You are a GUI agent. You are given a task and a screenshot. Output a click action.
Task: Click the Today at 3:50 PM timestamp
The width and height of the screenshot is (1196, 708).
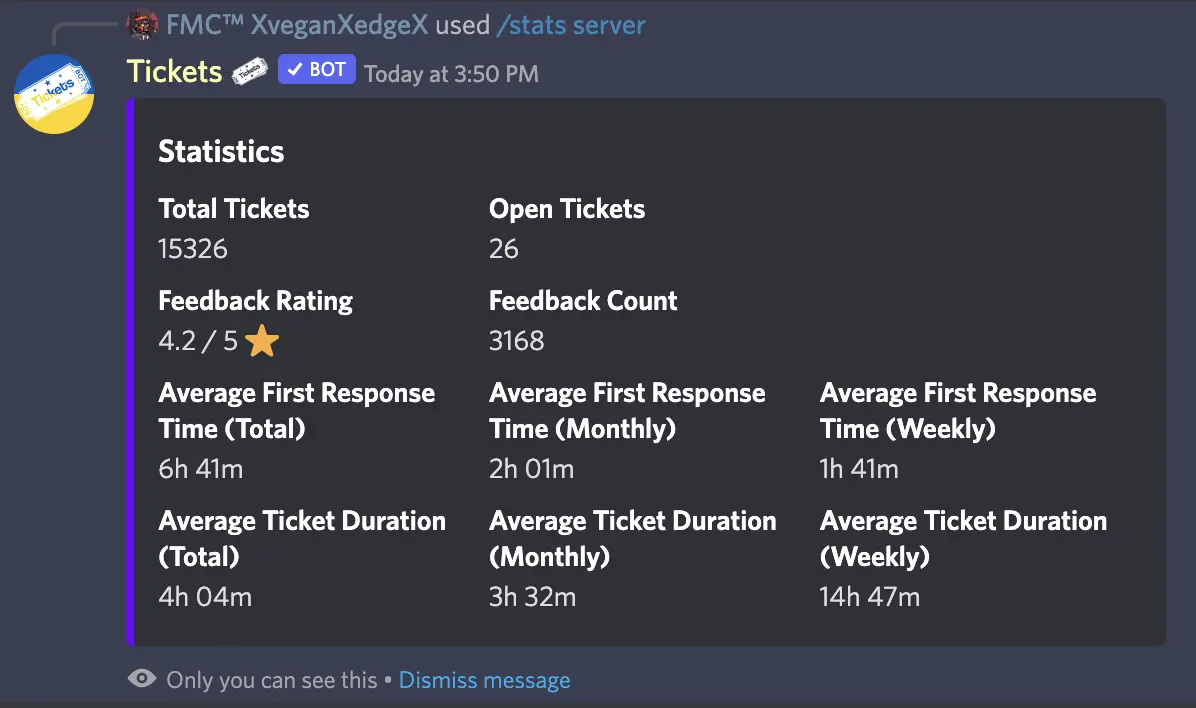coord(451,73)
